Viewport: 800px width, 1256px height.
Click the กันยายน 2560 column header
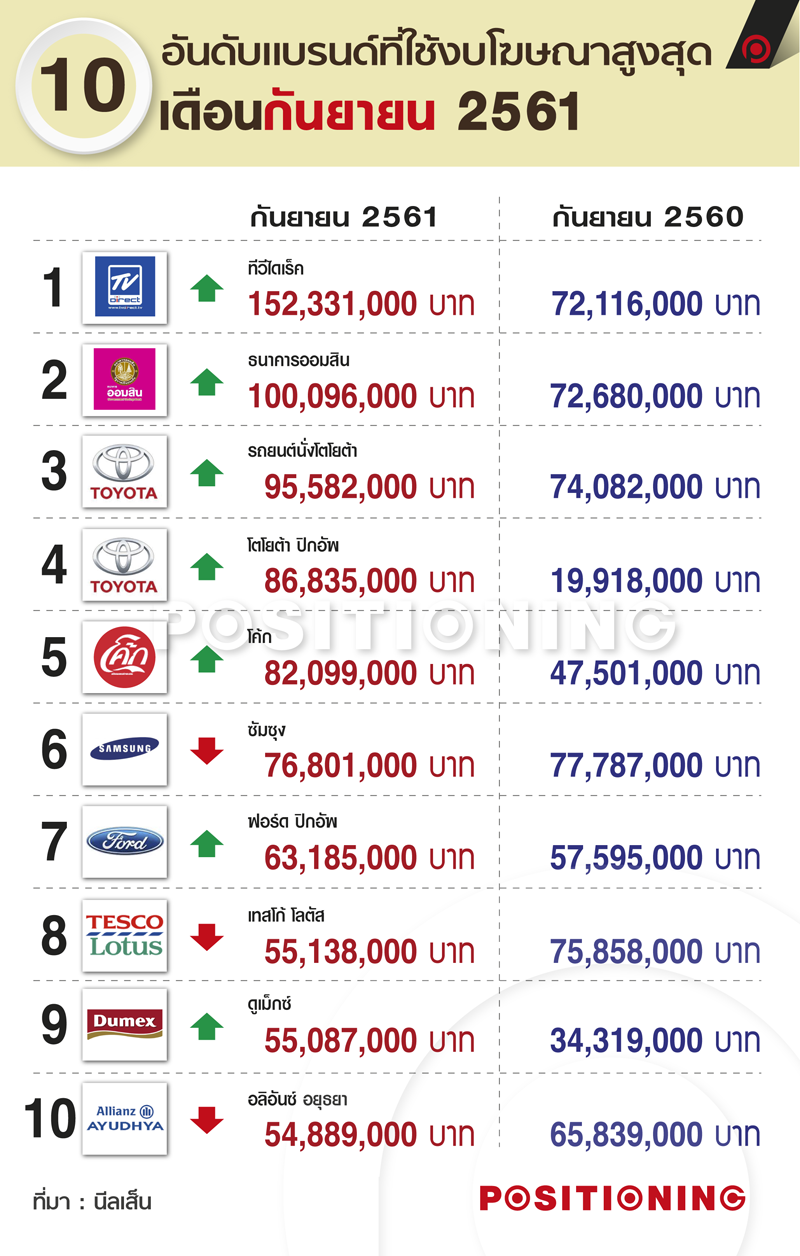pos(649,217)
